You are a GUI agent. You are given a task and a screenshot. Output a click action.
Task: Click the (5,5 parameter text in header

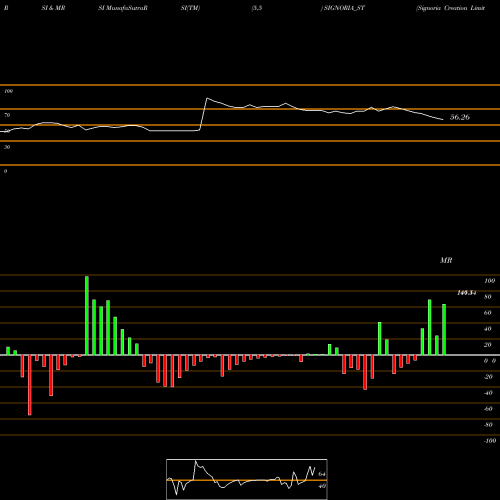[257, 8]
